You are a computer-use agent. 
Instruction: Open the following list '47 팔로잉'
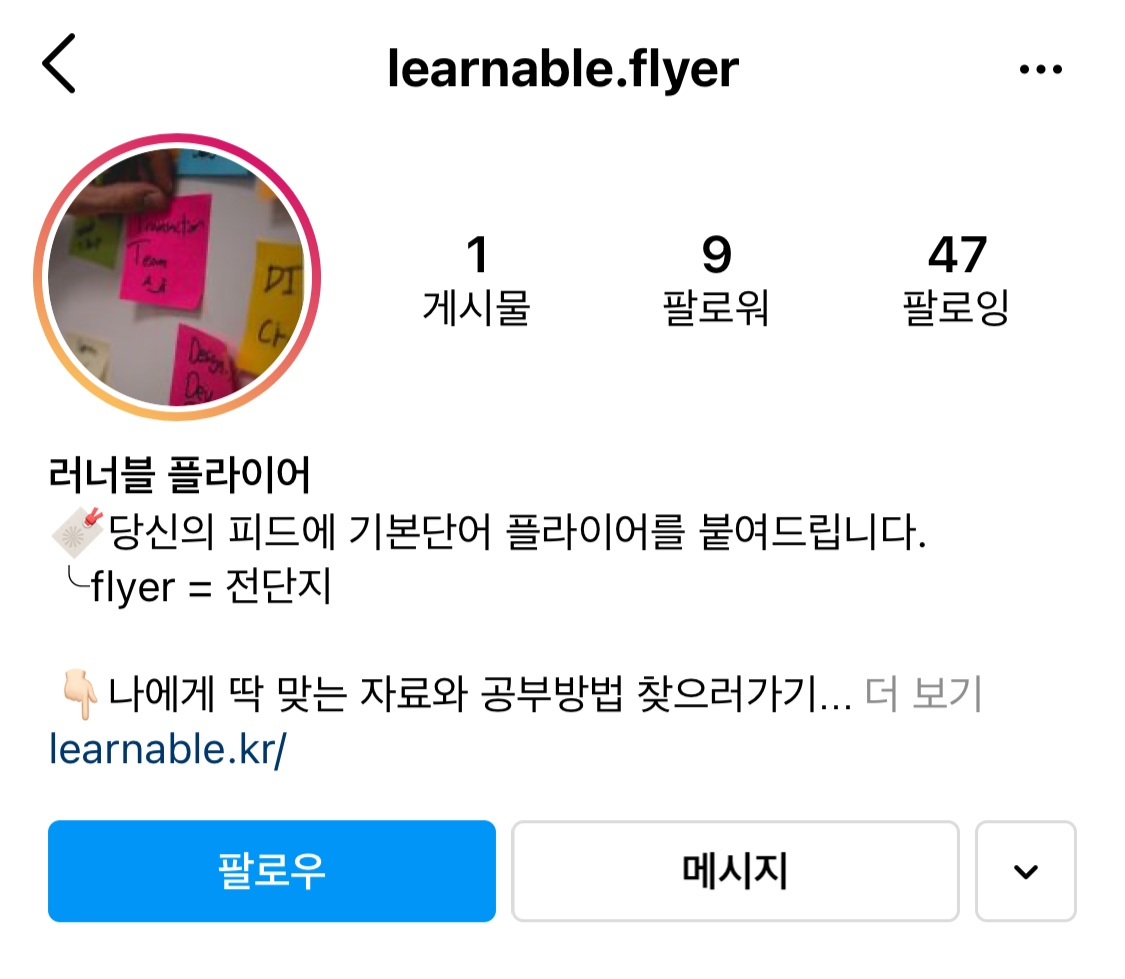click(x=956, y=280)
